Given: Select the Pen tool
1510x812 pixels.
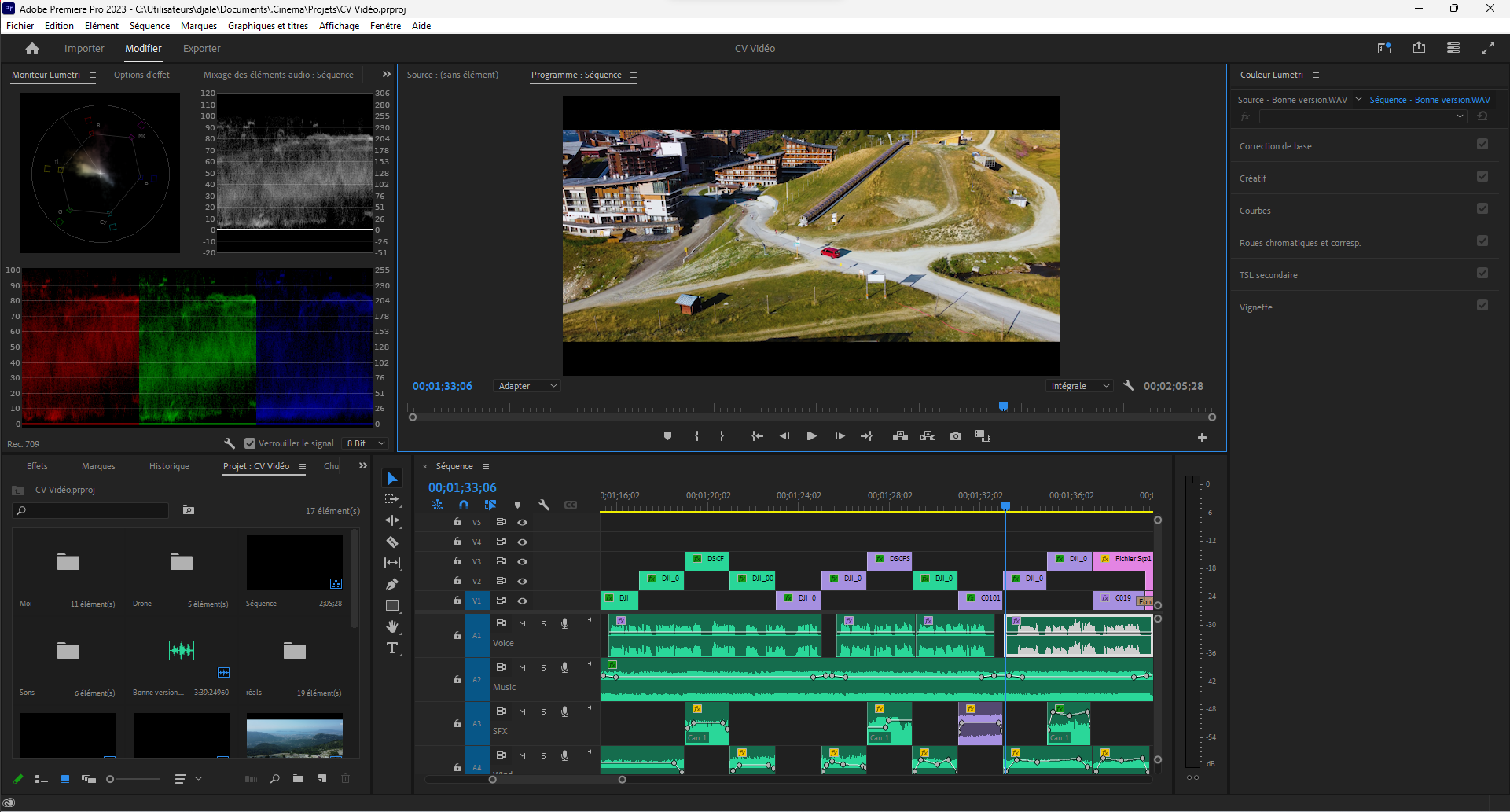Looking at the screenshot, I should coord(392,584).
